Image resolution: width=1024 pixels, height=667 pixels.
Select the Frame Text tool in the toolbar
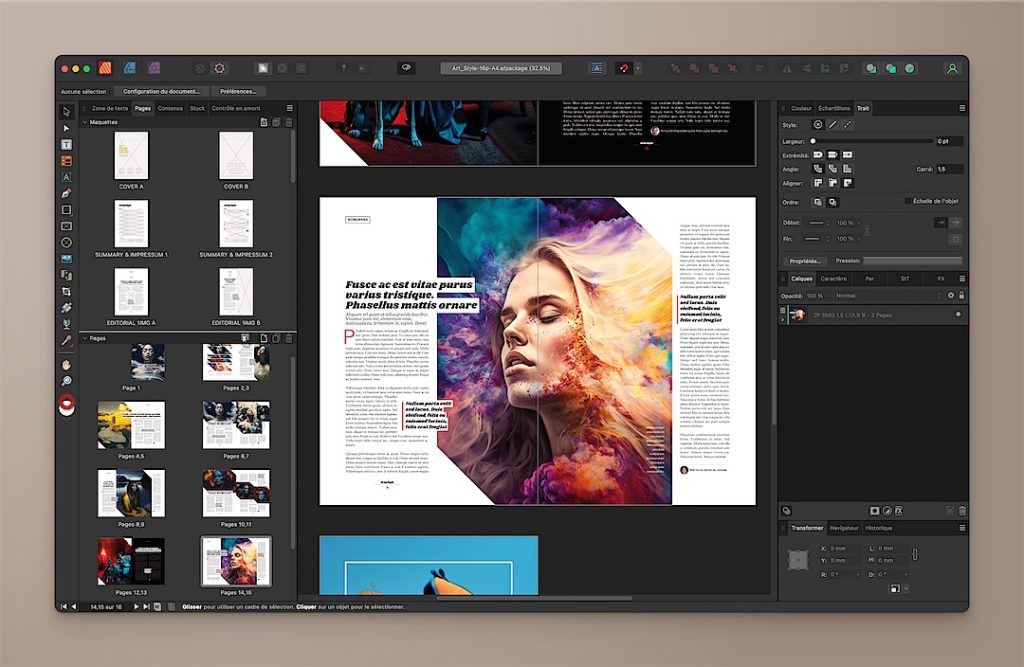(x=67, y=144)
